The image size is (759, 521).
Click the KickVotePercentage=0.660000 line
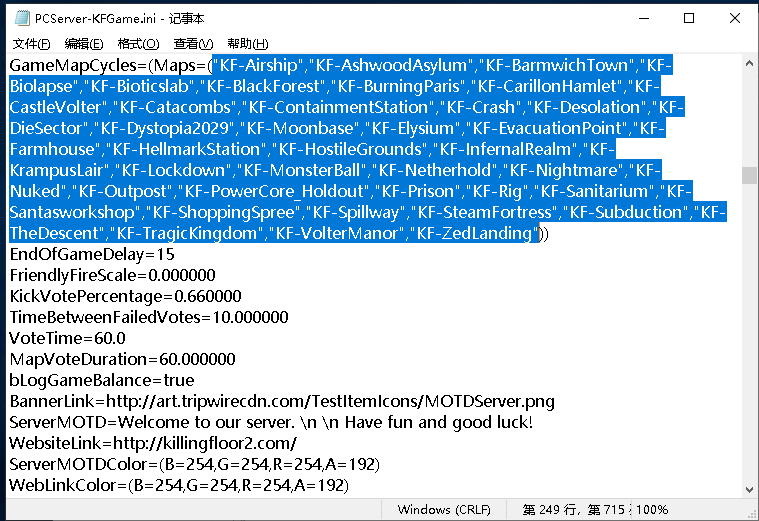(125, 296)
